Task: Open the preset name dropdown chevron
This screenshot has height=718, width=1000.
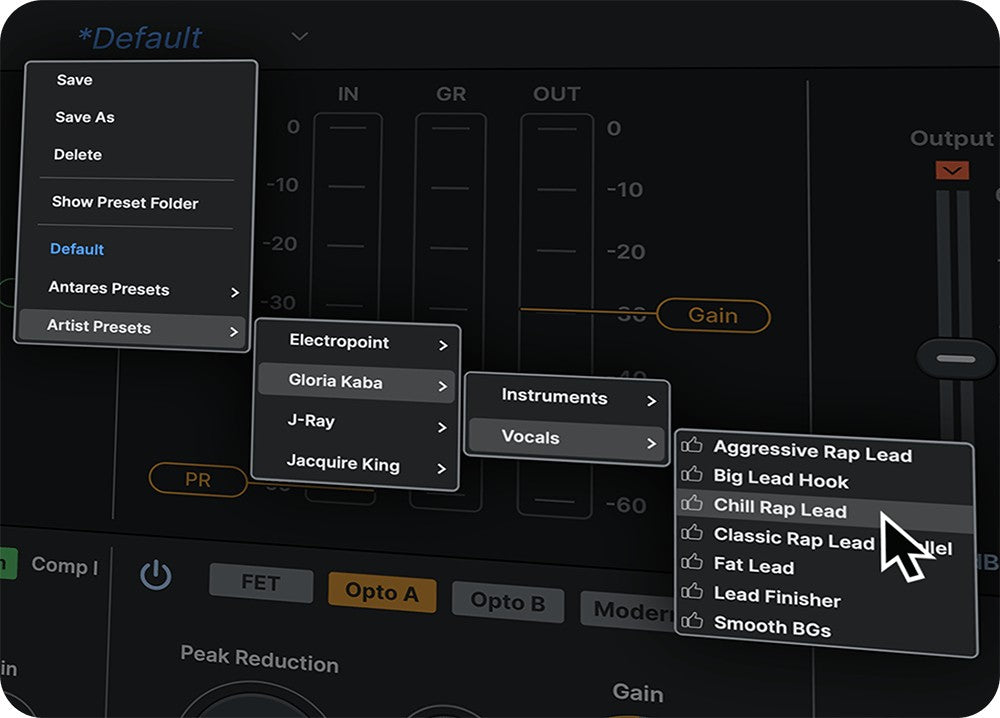Action: 300,36
